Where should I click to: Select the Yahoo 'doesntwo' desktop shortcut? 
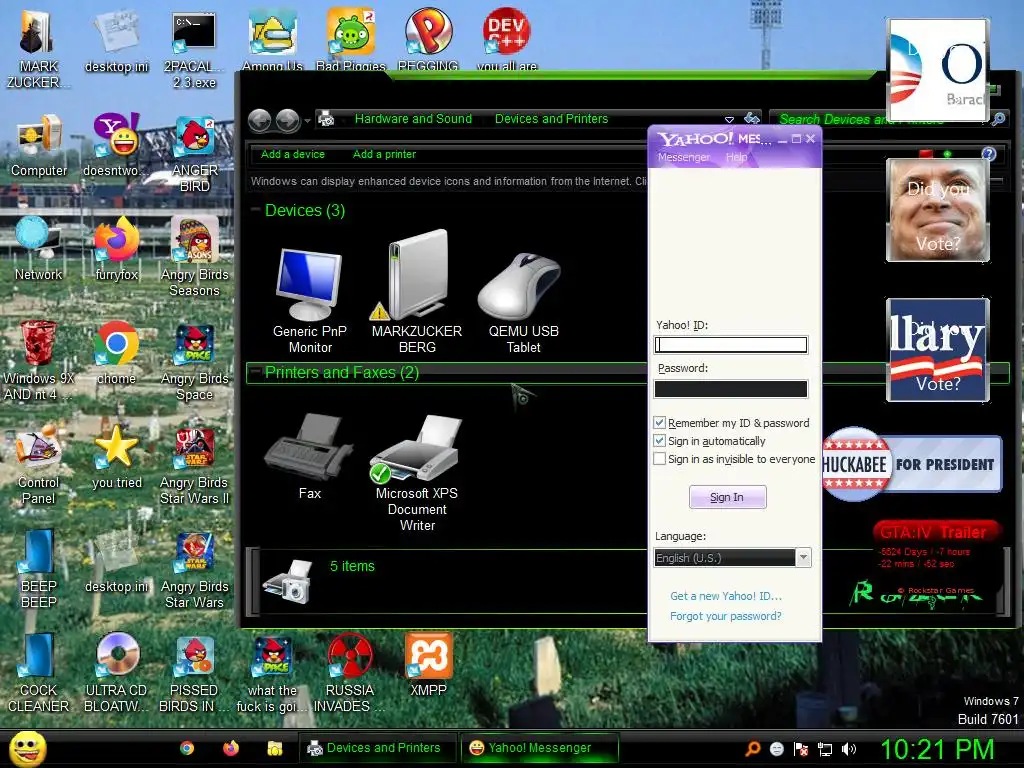tap(115, 145)
